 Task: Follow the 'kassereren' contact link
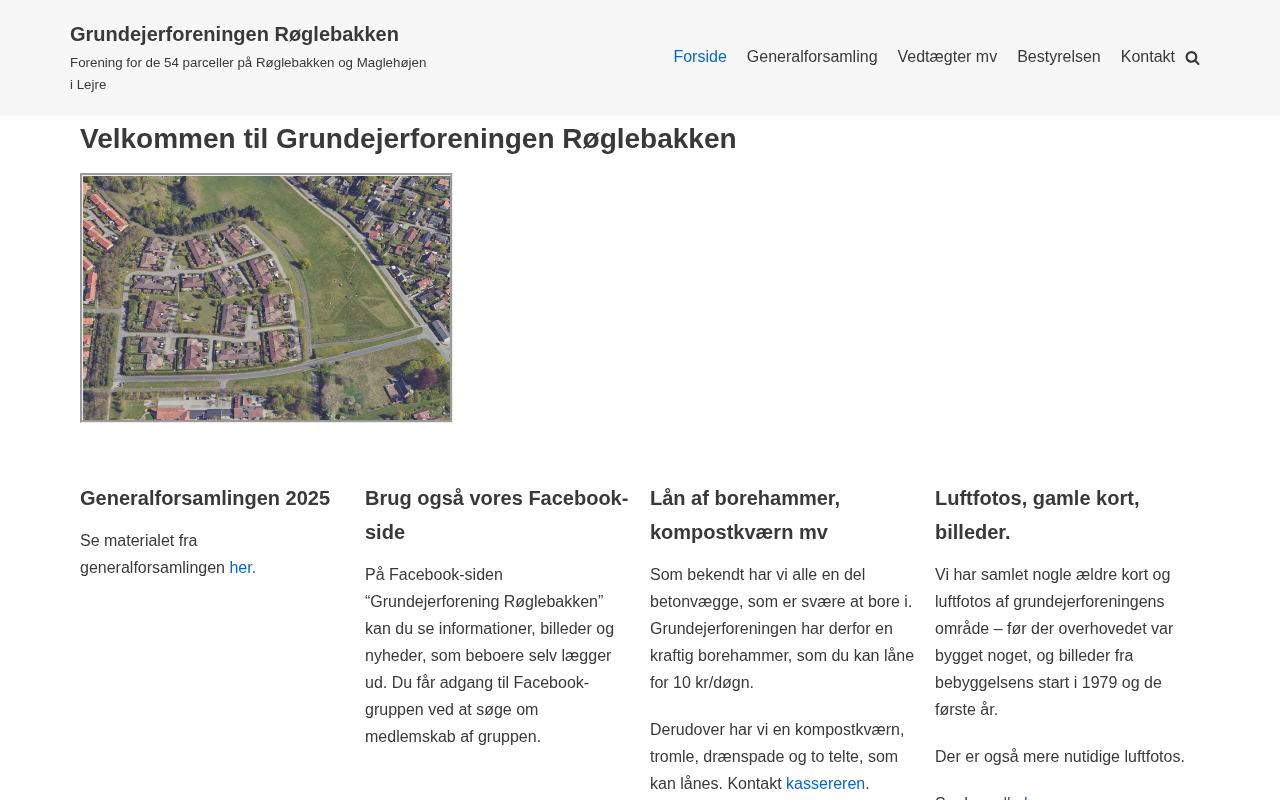[825, 784]
